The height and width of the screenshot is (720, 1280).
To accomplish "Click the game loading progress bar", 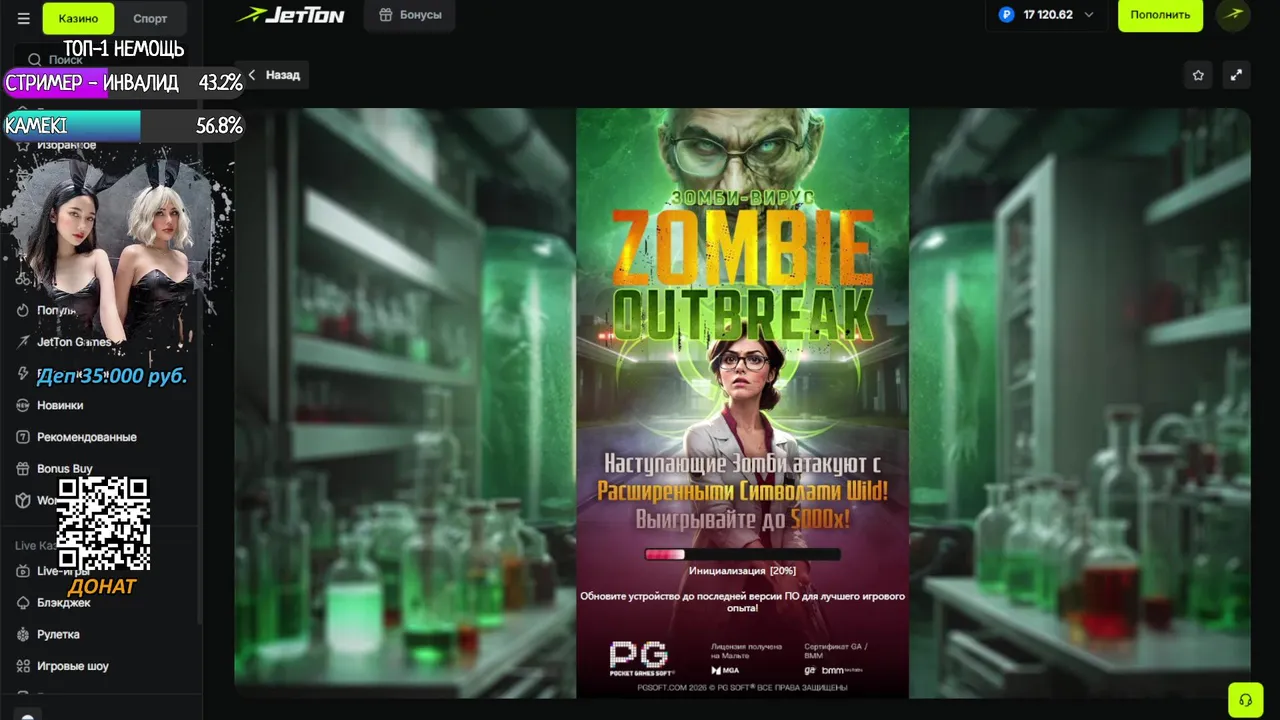I will tap(742, 554).
